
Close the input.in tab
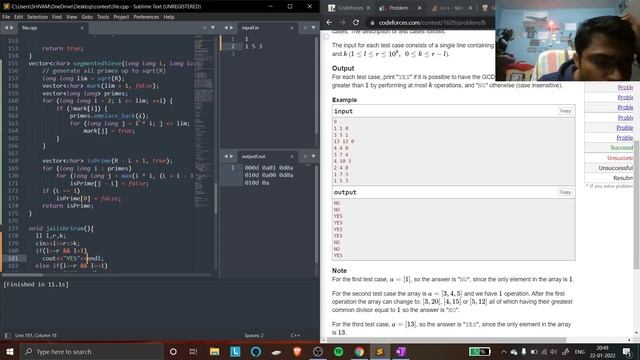[291, 28]
